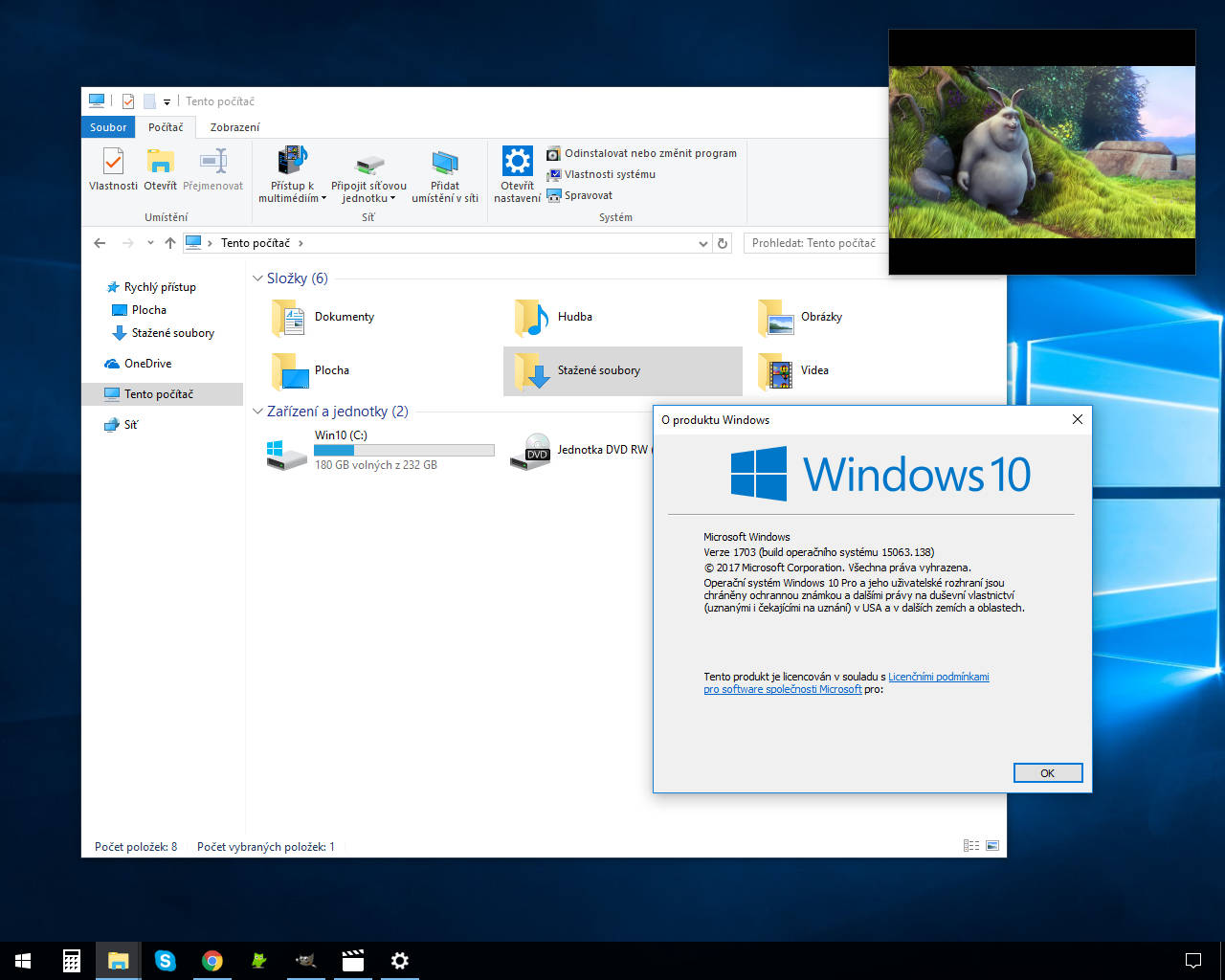Open the Windows Start menu
The width and height of the screenshot is (1225, 980).
click(x=23, y=961)
